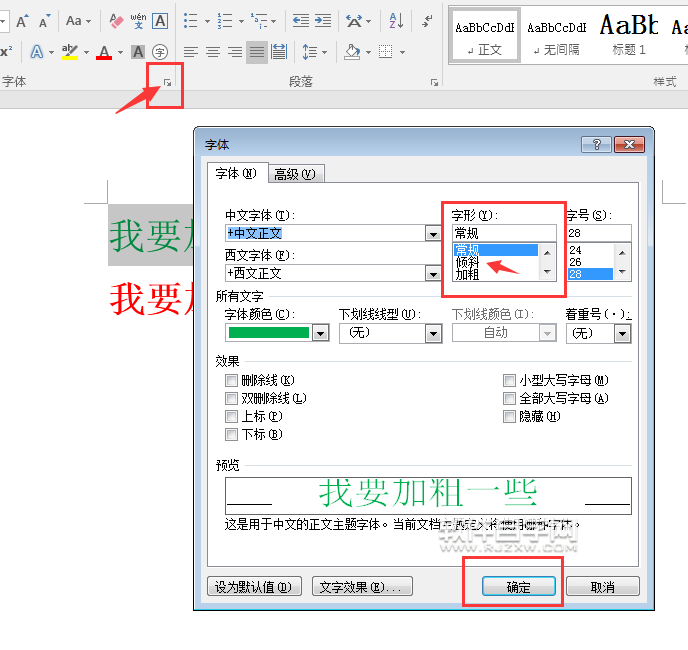Click the phonetic guide wén icon
Viewport: 688px width, 650px height.
138,20
